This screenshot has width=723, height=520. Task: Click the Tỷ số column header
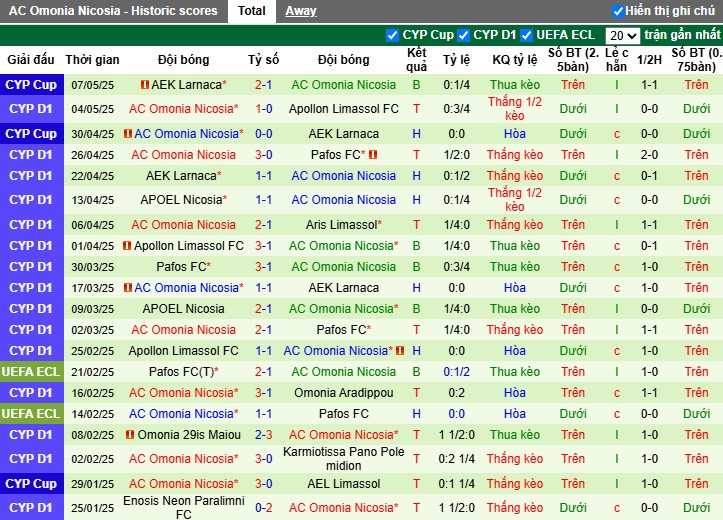[263, 60]
